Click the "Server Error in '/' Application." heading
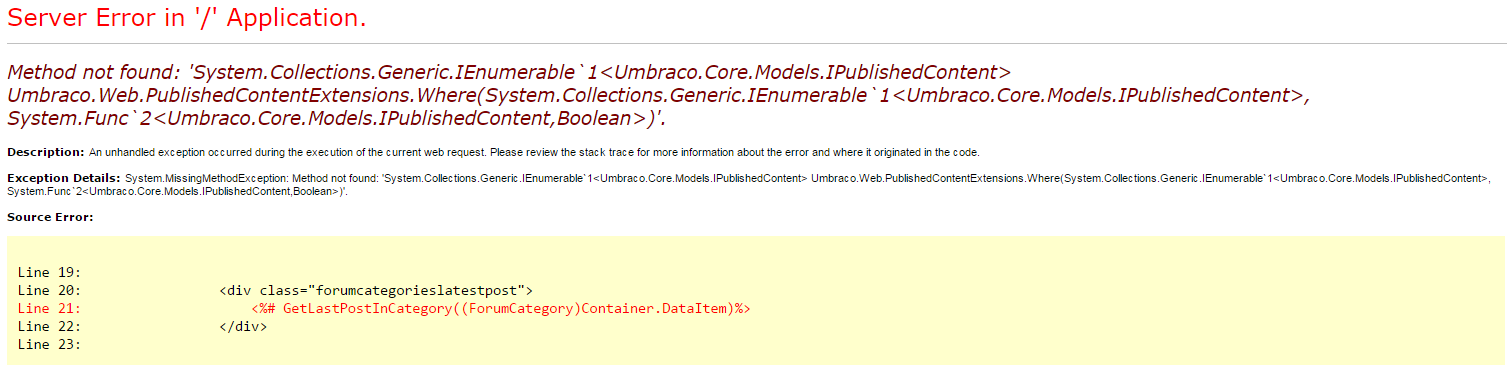This screenshot has width=1512, height=370. (x=187, y=19)
